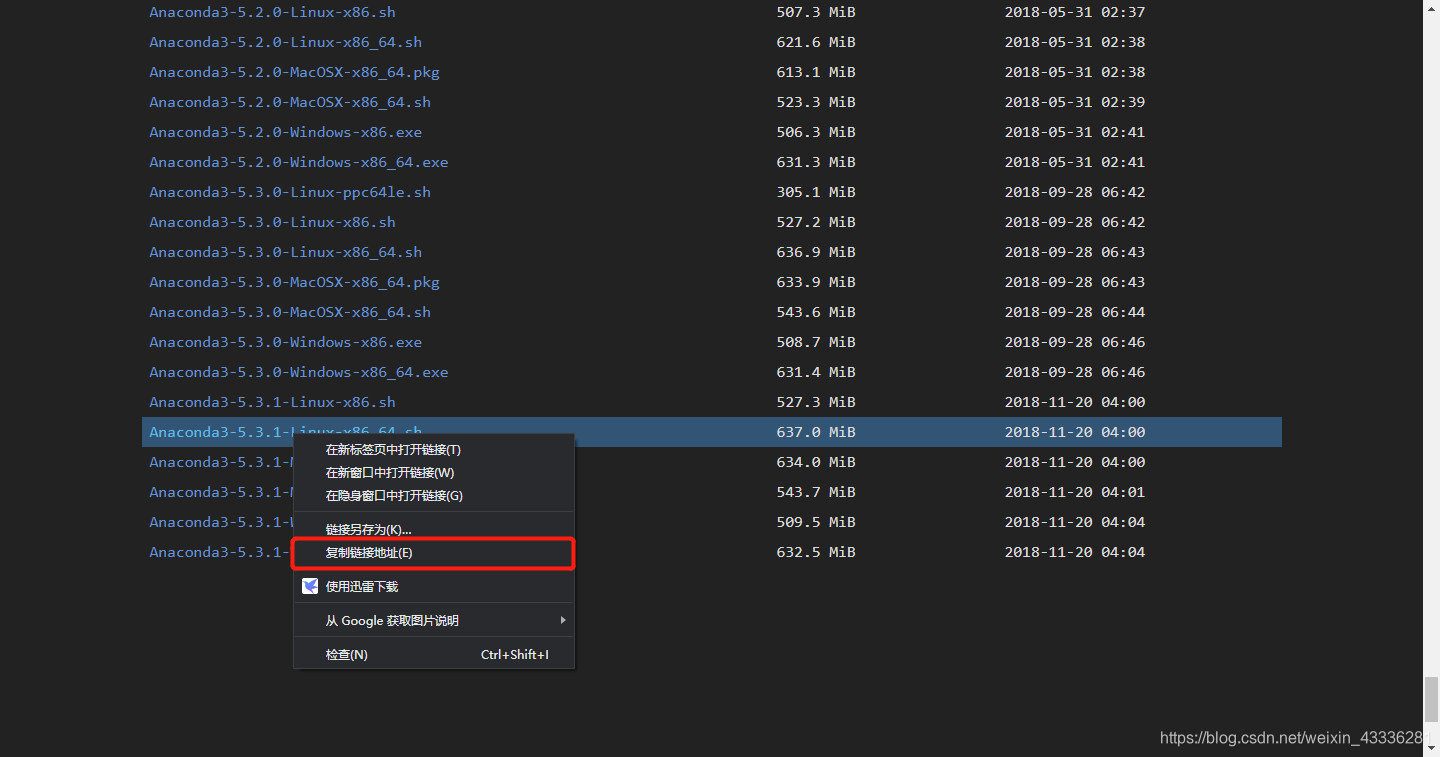This screenshot has width=1440, height=757.
Task: Open Anaconda3-5.3.0-Linux-ppc64le.sh link
Action: pyautogui.click(x=290, y=192)
